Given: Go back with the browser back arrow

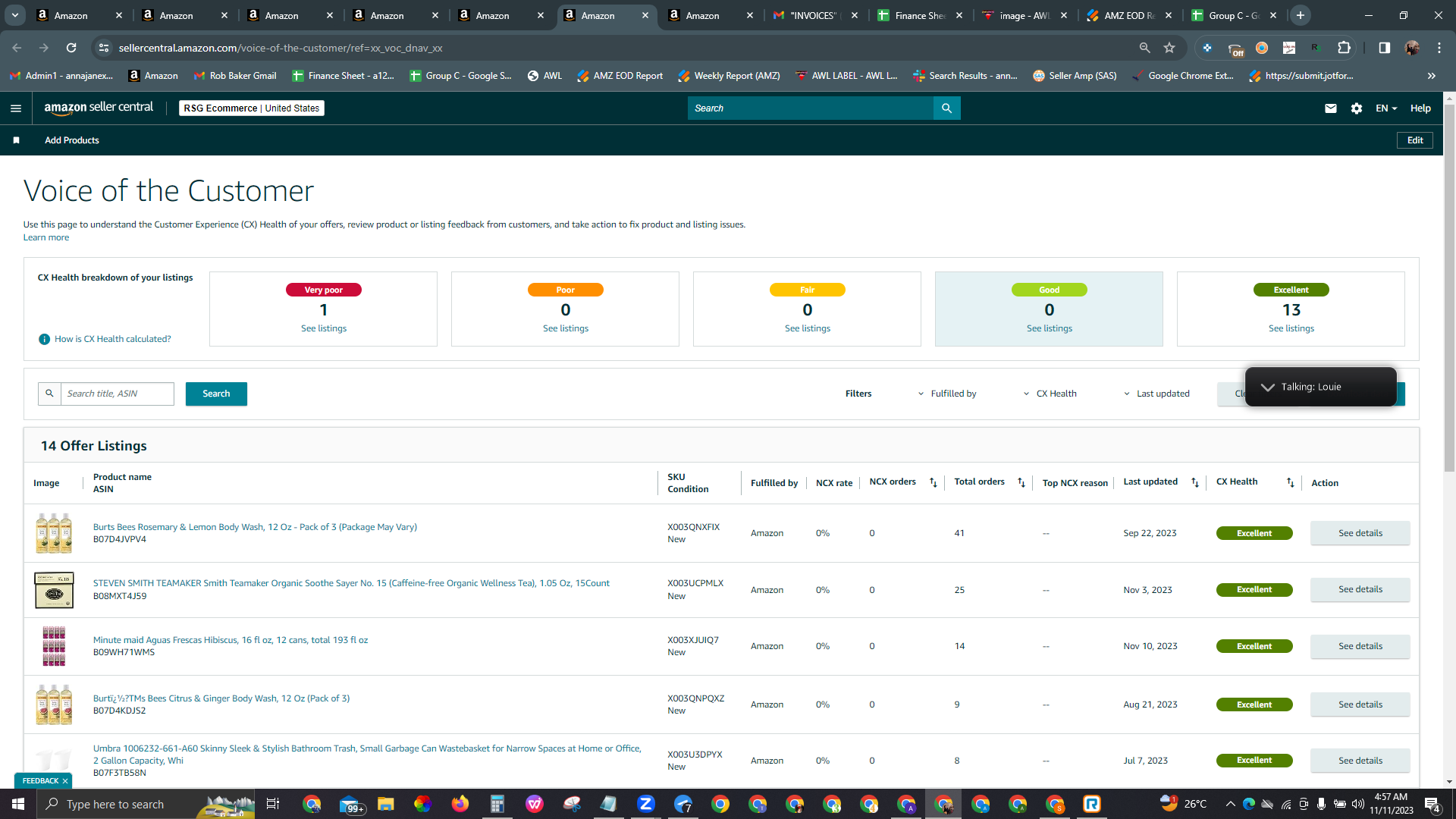Looking at the screenshot, I should (17, 48).
